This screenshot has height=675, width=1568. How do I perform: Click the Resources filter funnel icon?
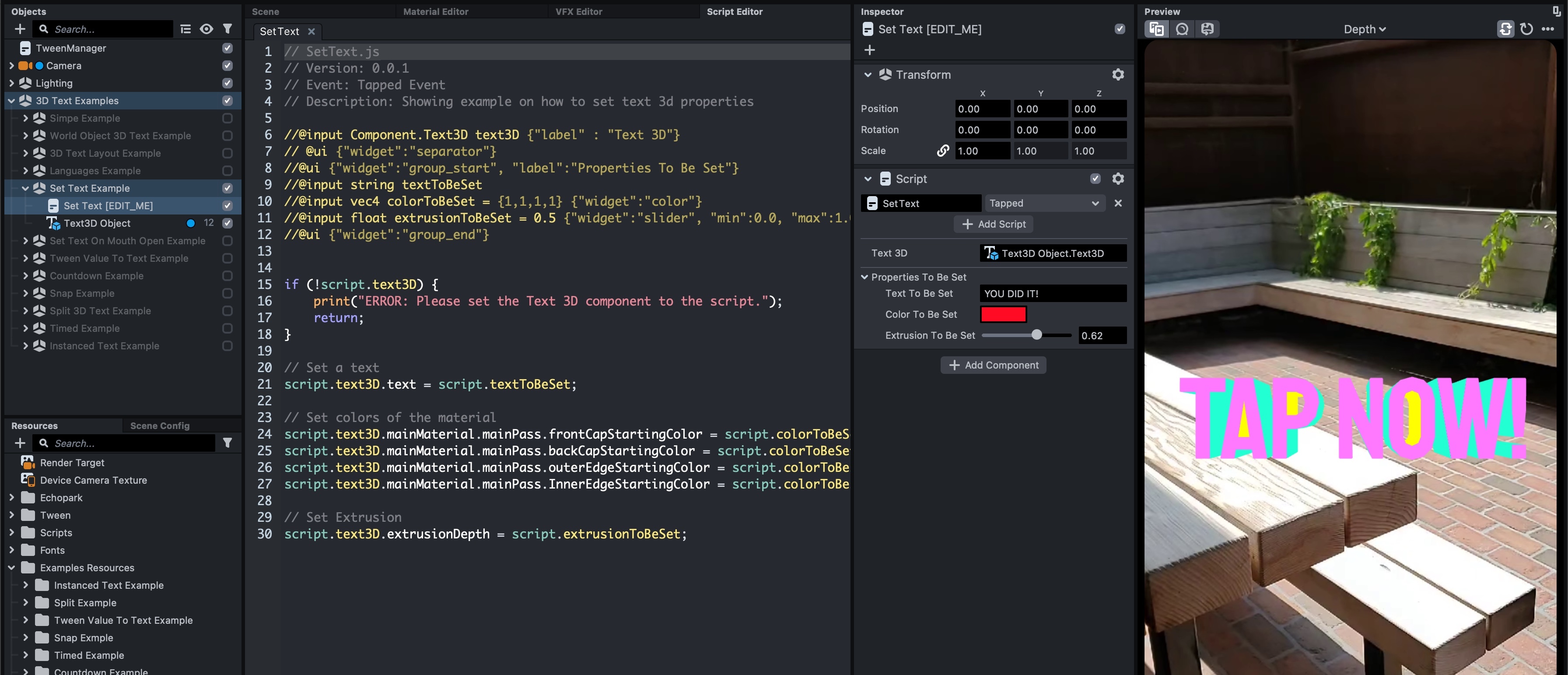[227, 443]
